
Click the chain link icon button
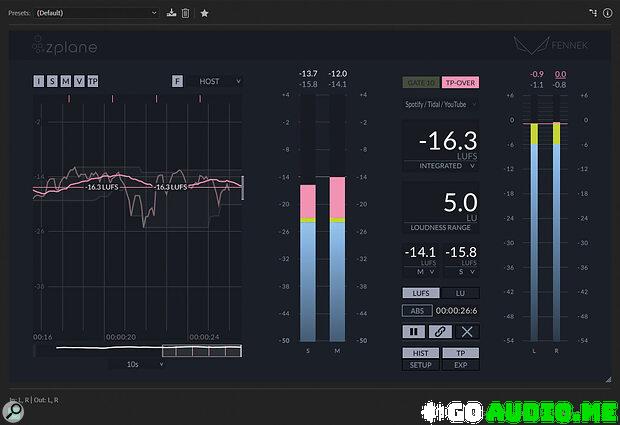440,331
